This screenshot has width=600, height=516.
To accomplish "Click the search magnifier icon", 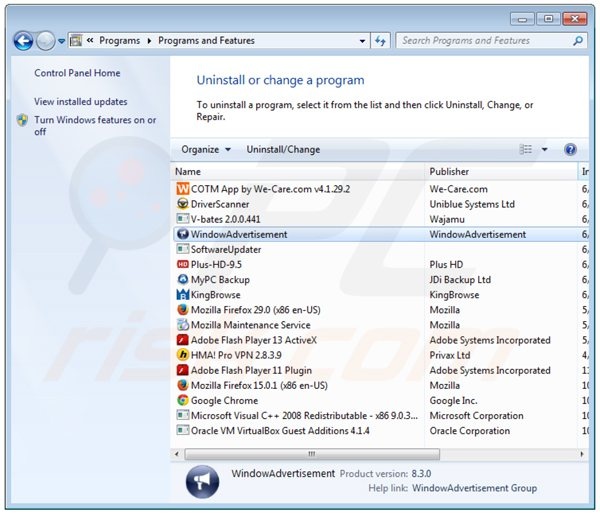I will point(578,40).
